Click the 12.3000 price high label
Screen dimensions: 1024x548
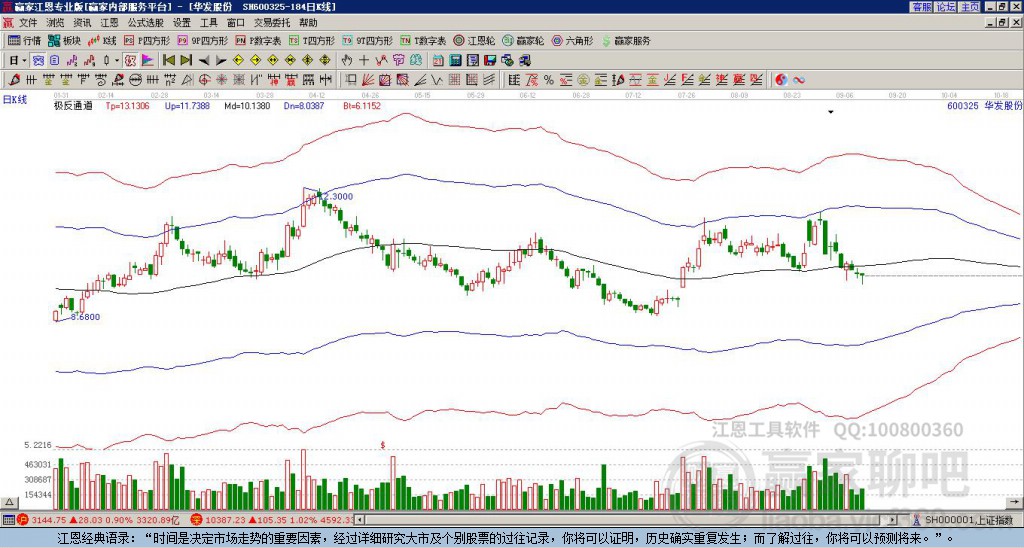point(338,197)
